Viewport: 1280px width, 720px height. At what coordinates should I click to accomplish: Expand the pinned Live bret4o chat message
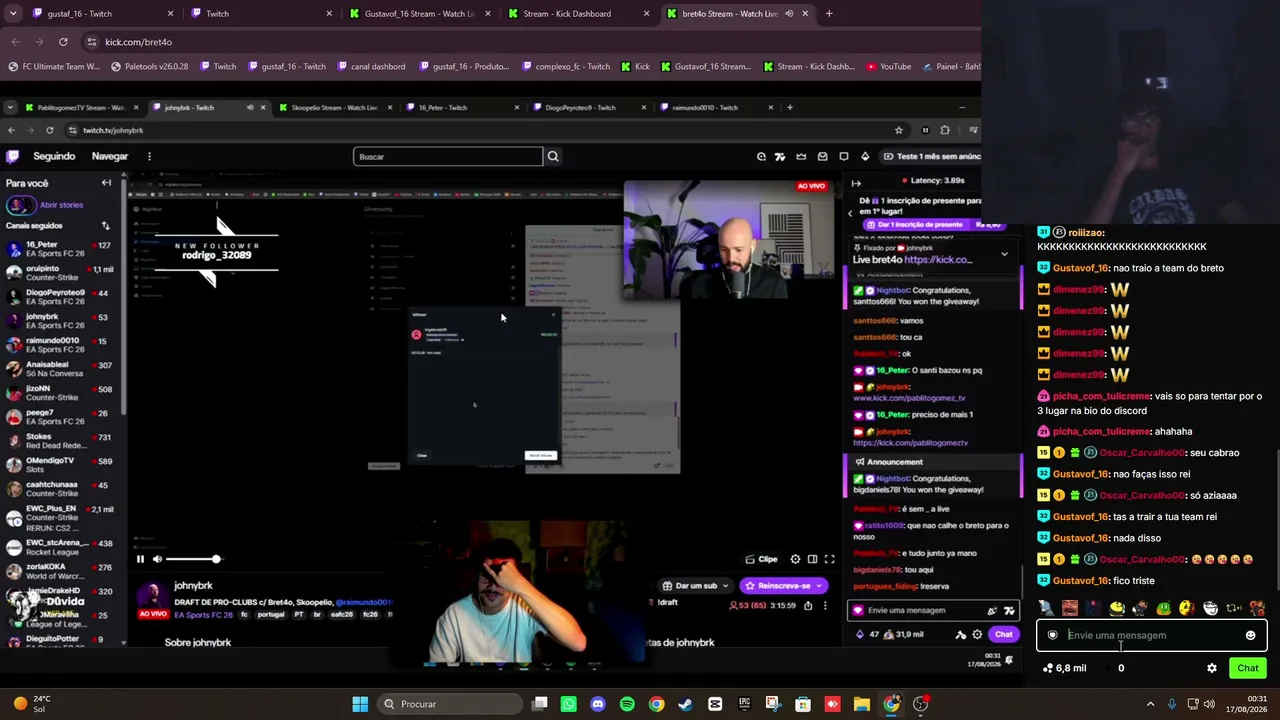(1004, 254)
